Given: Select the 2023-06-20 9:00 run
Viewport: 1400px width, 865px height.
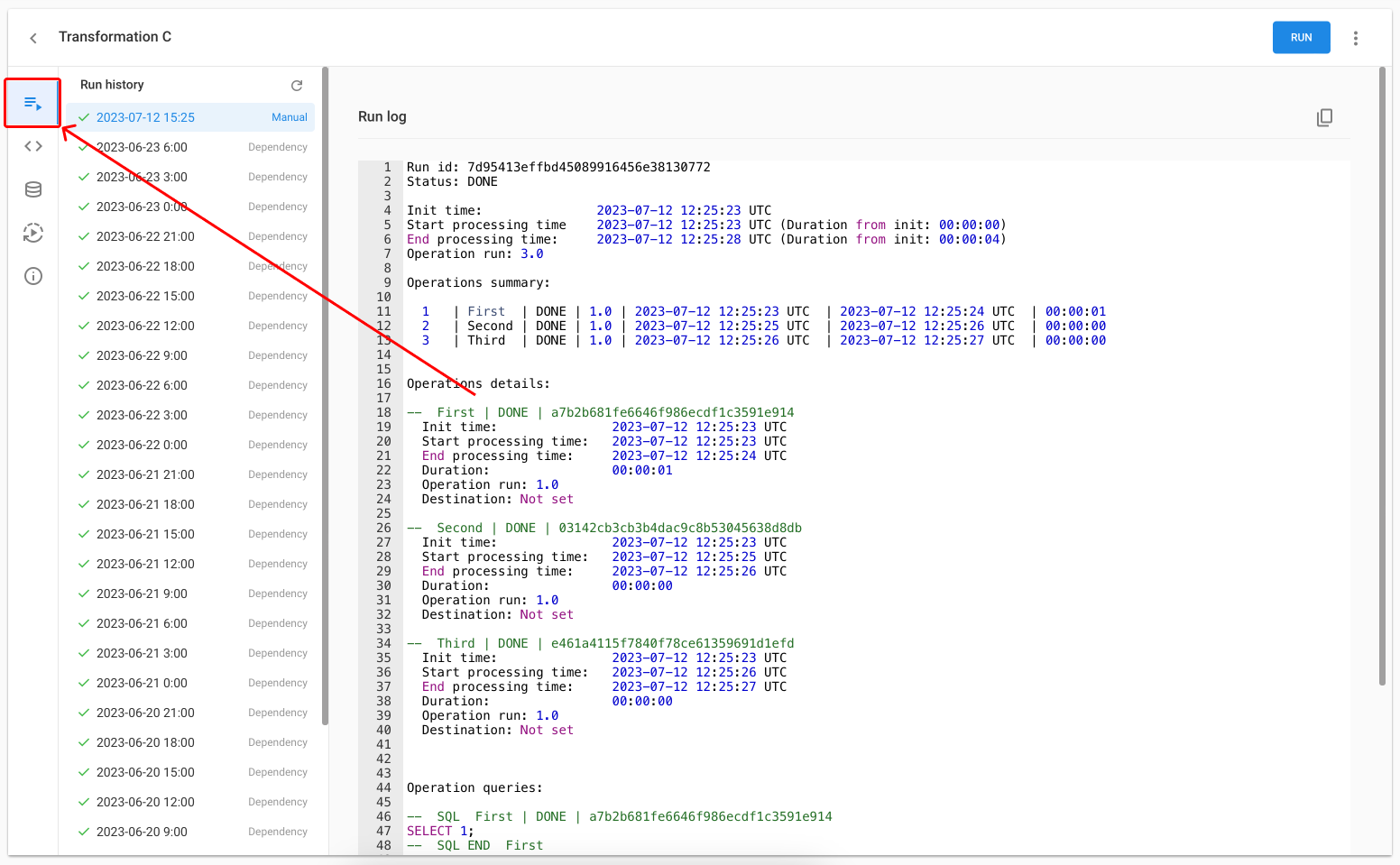Looking at the screenshot, I should pyautogui.click(x=190, y=832).
